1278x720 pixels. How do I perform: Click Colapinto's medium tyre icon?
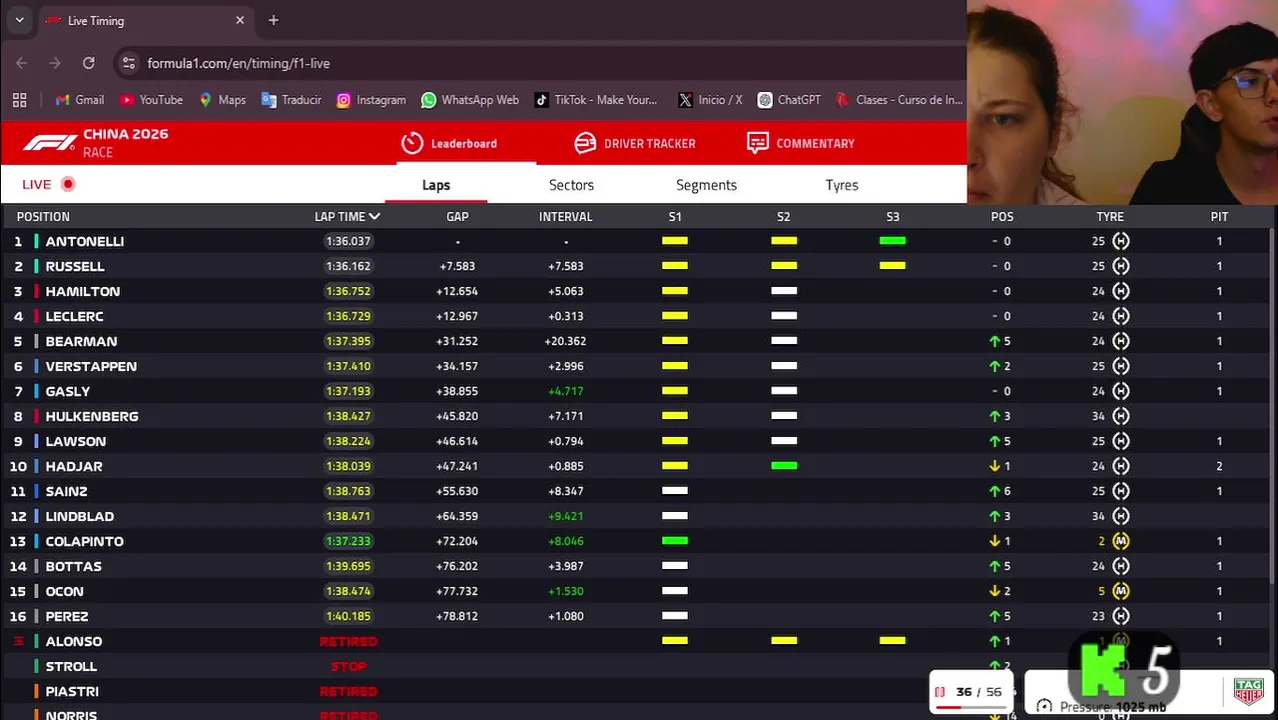(1121, 541)
